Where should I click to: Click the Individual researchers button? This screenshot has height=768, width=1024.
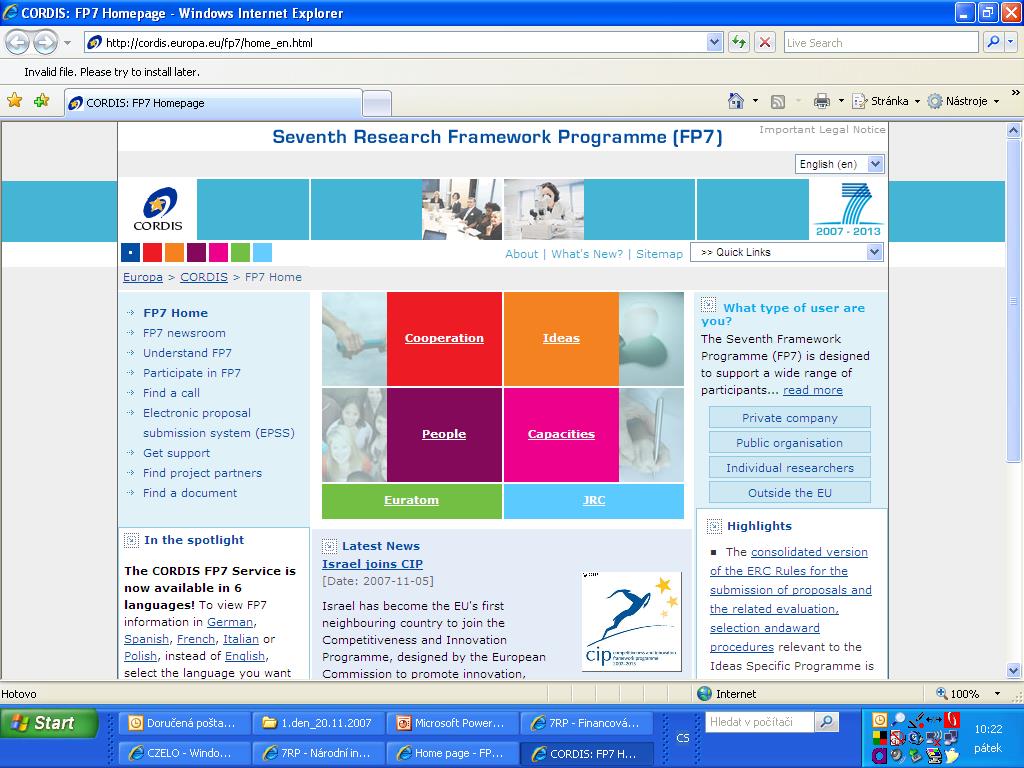(x=790, y=468)
